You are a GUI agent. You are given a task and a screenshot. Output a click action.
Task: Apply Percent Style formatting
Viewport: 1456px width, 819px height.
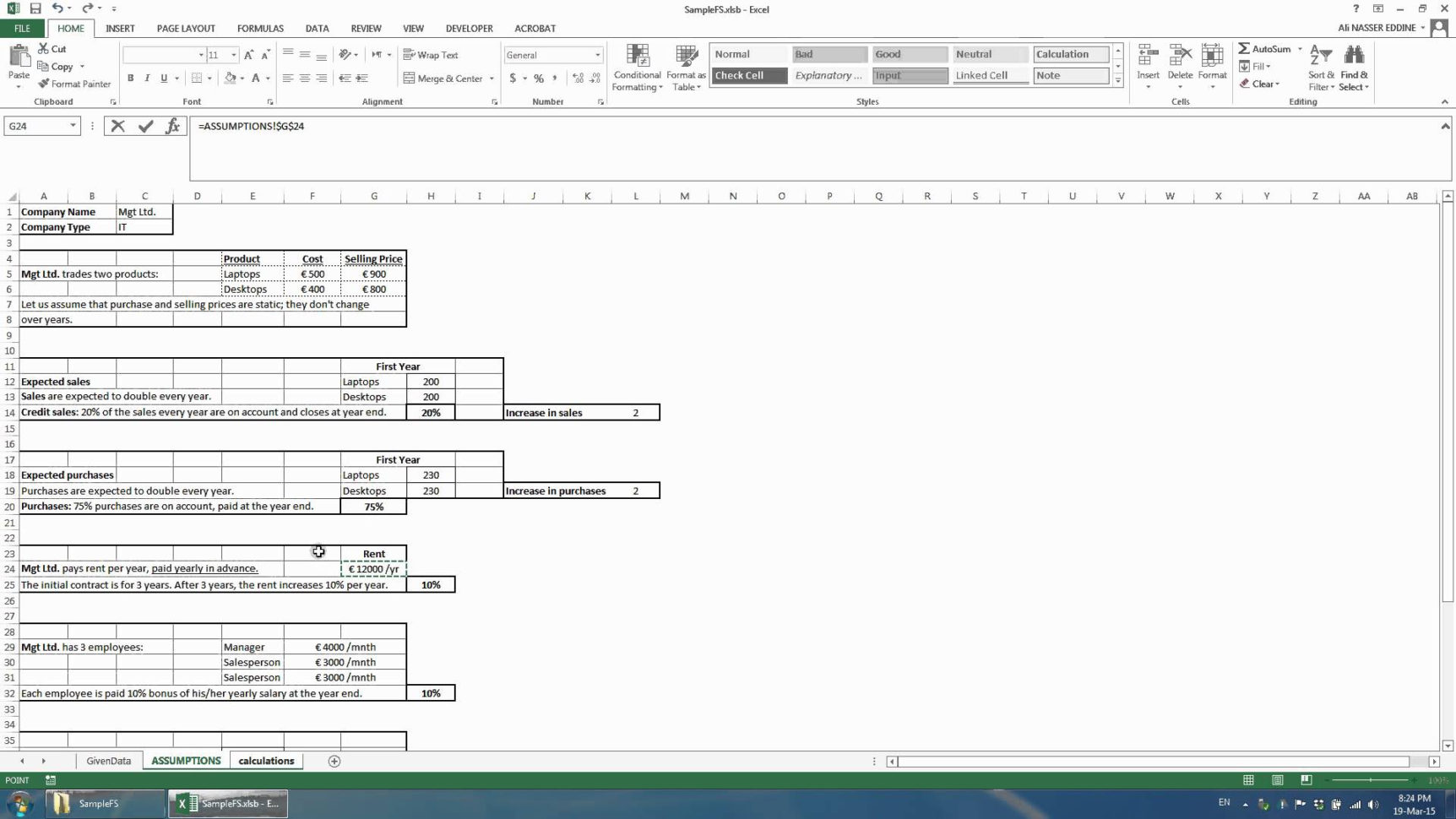tap(539, 78)
